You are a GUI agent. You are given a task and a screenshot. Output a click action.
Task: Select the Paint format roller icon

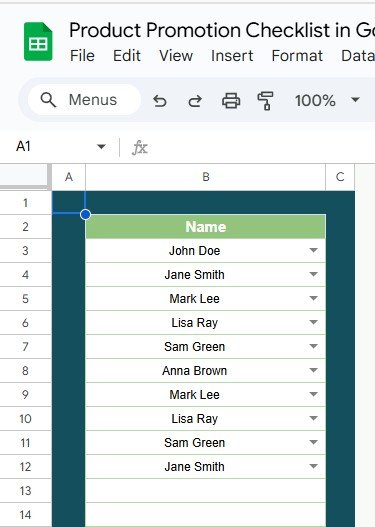(x=265, y=101)
